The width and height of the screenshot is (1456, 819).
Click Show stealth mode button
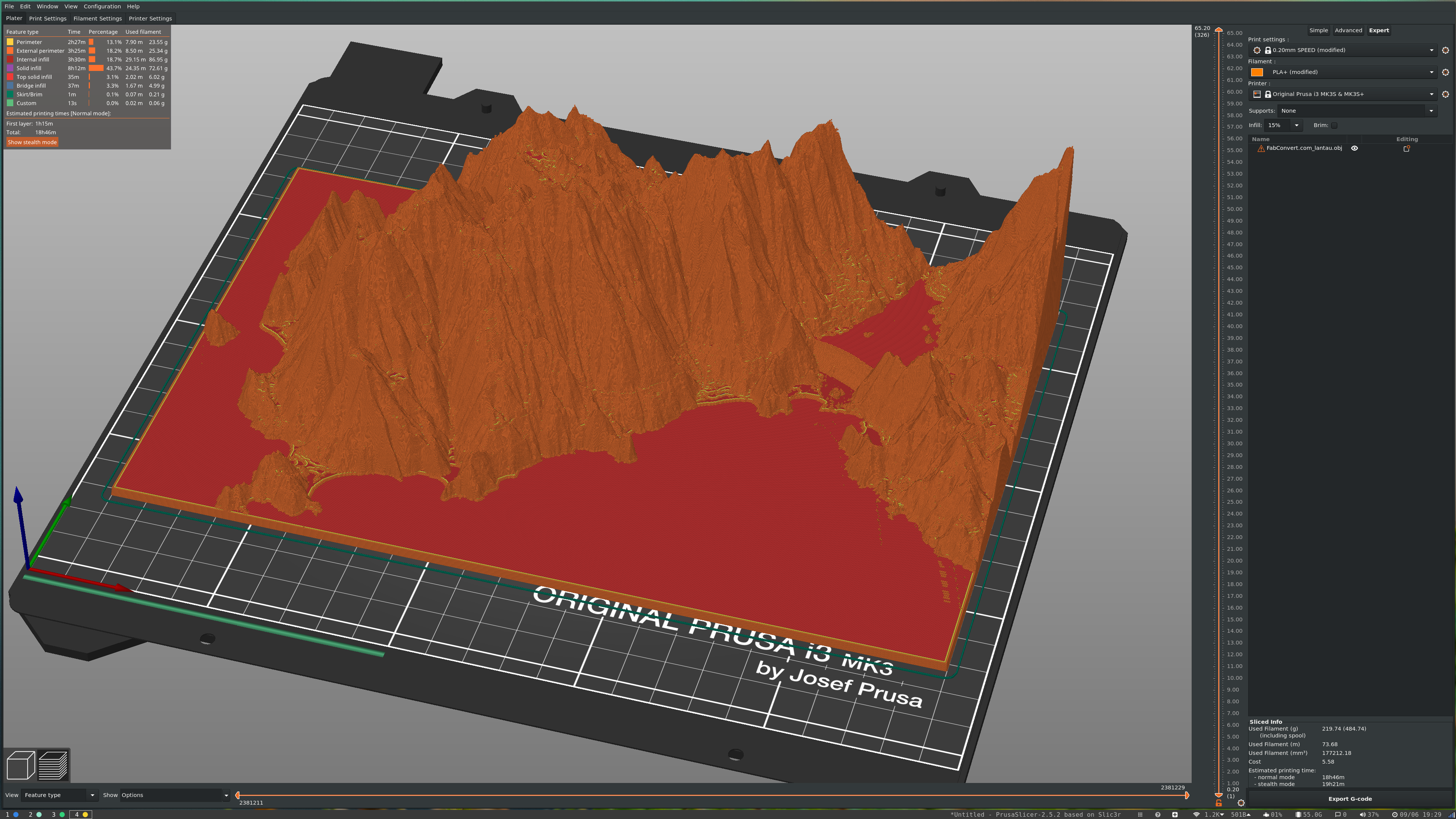32,142
